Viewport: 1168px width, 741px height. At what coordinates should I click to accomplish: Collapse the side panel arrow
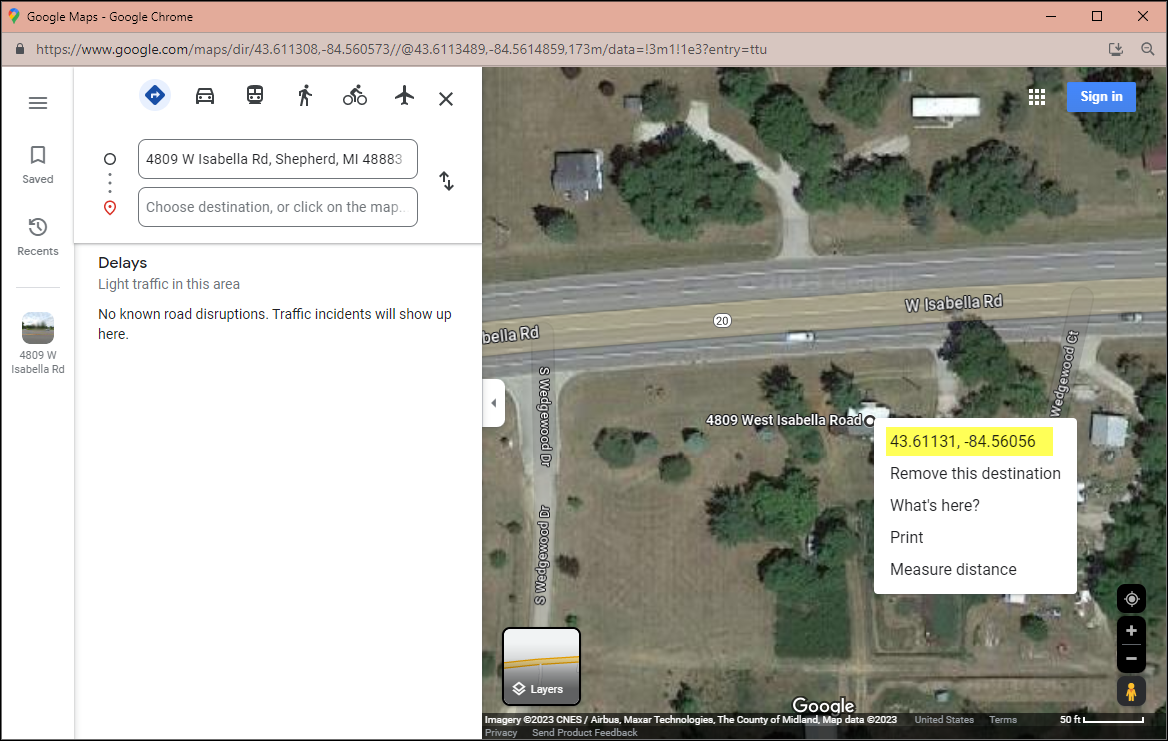click(493, 403)
